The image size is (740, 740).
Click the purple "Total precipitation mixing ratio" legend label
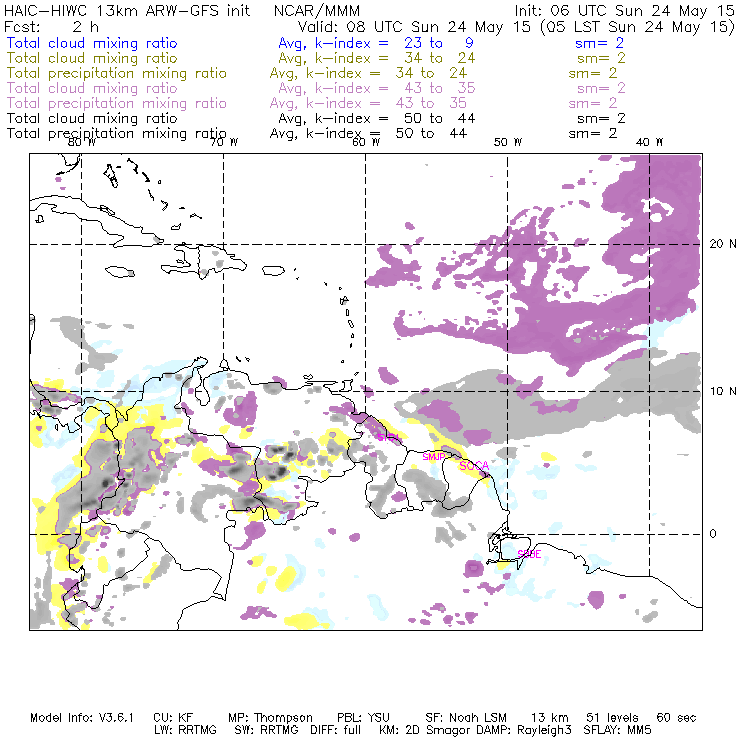(x=117, y=103)
